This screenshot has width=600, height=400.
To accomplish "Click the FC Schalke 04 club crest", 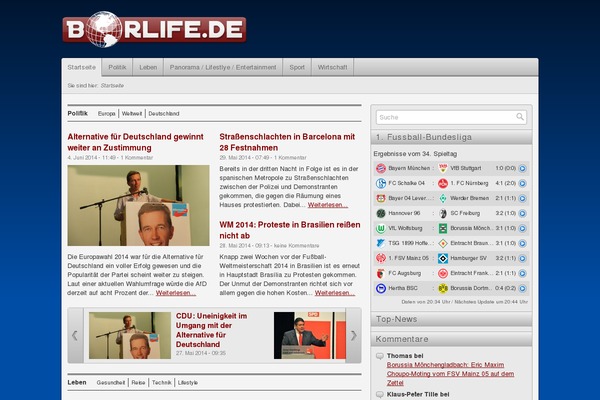I will pos(381,183).
